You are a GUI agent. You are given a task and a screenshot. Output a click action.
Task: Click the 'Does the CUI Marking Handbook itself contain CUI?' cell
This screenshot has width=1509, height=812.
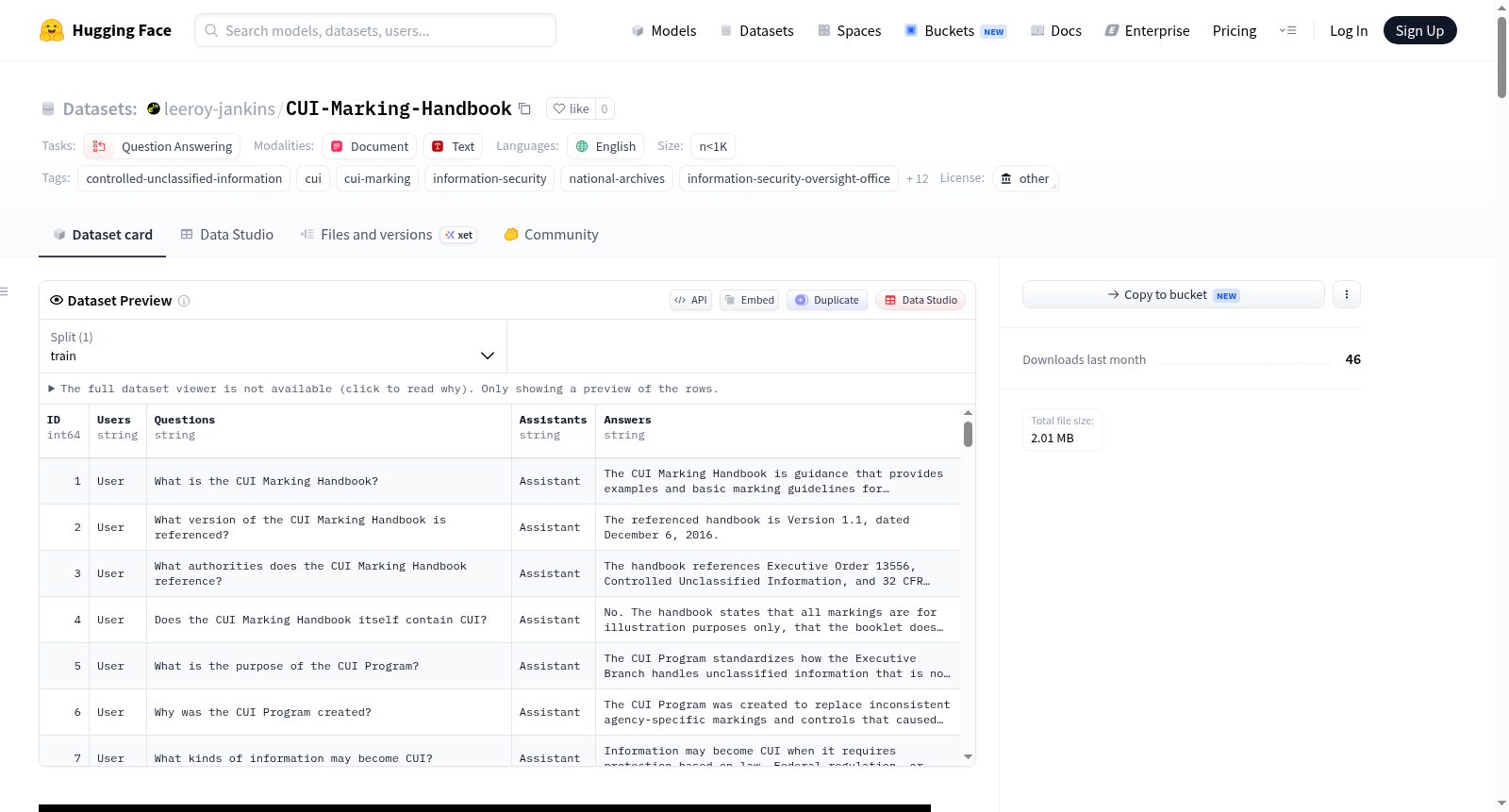329,620
